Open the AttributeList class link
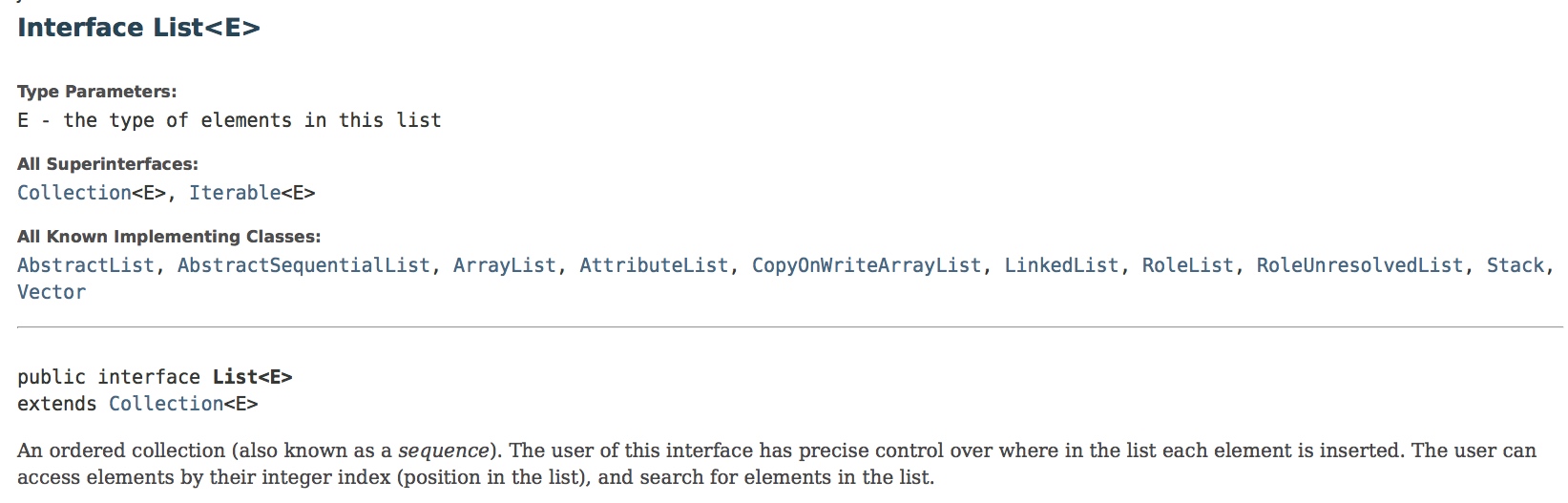Image resolution: width=1568 pixels, height=503 pixels. pos(653,265)
